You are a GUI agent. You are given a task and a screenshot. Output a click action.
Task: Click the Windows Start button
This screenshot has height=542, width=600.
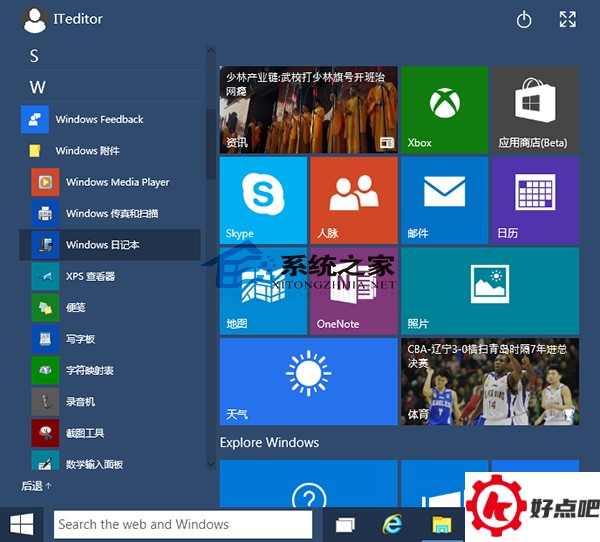[x=21, y=524]
